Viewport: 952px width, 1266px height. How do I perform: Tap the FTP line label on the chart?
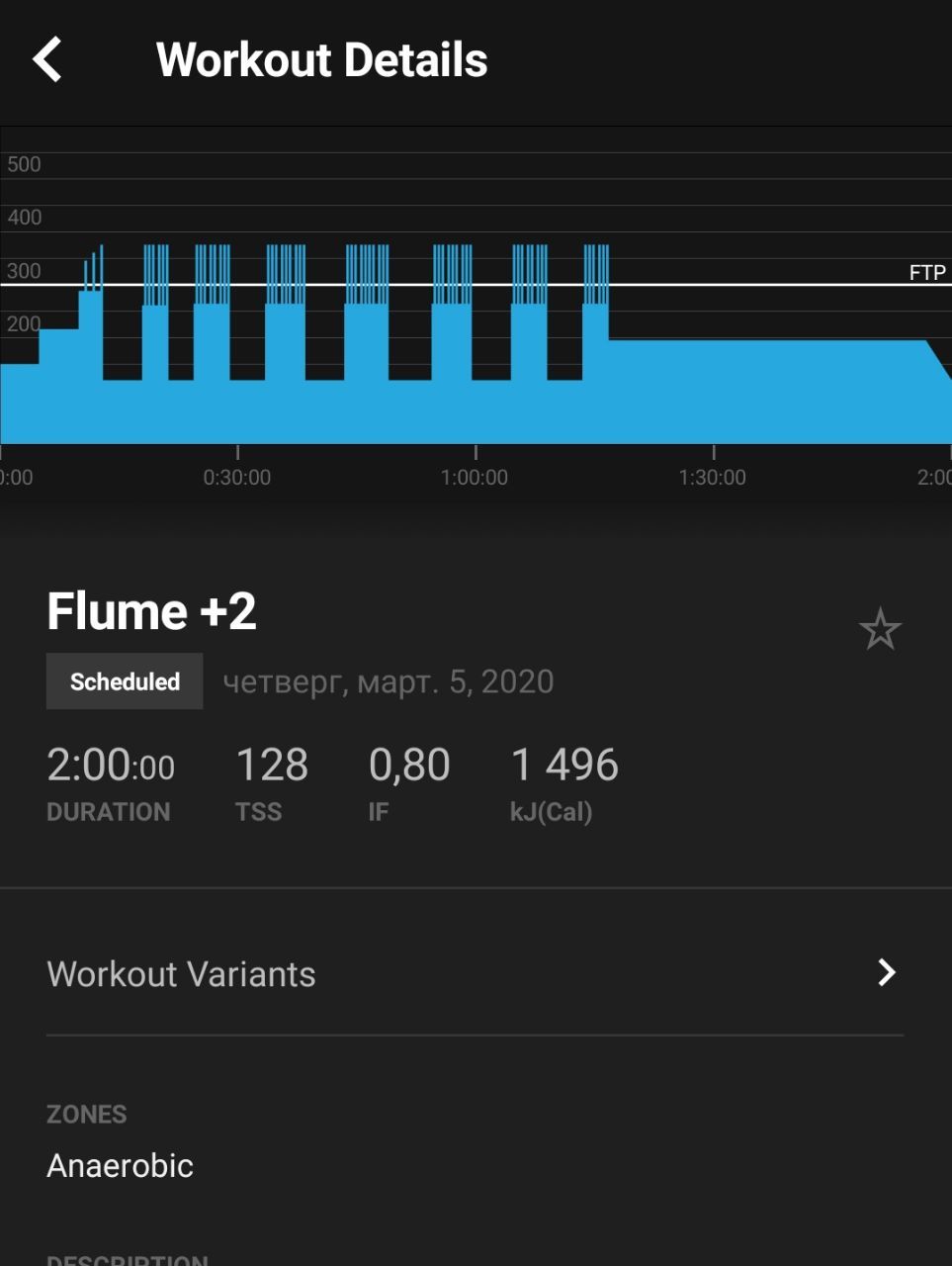(927, 272)
